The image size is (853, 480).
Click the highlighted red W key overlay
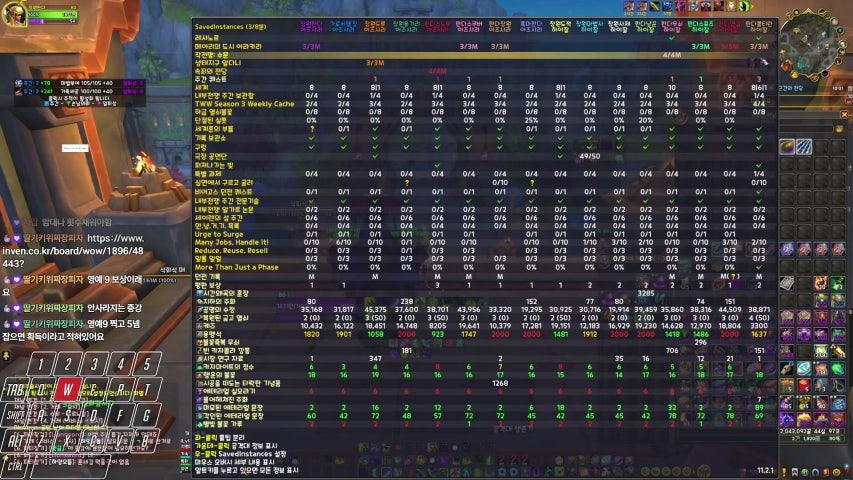(x=67, y=389)
